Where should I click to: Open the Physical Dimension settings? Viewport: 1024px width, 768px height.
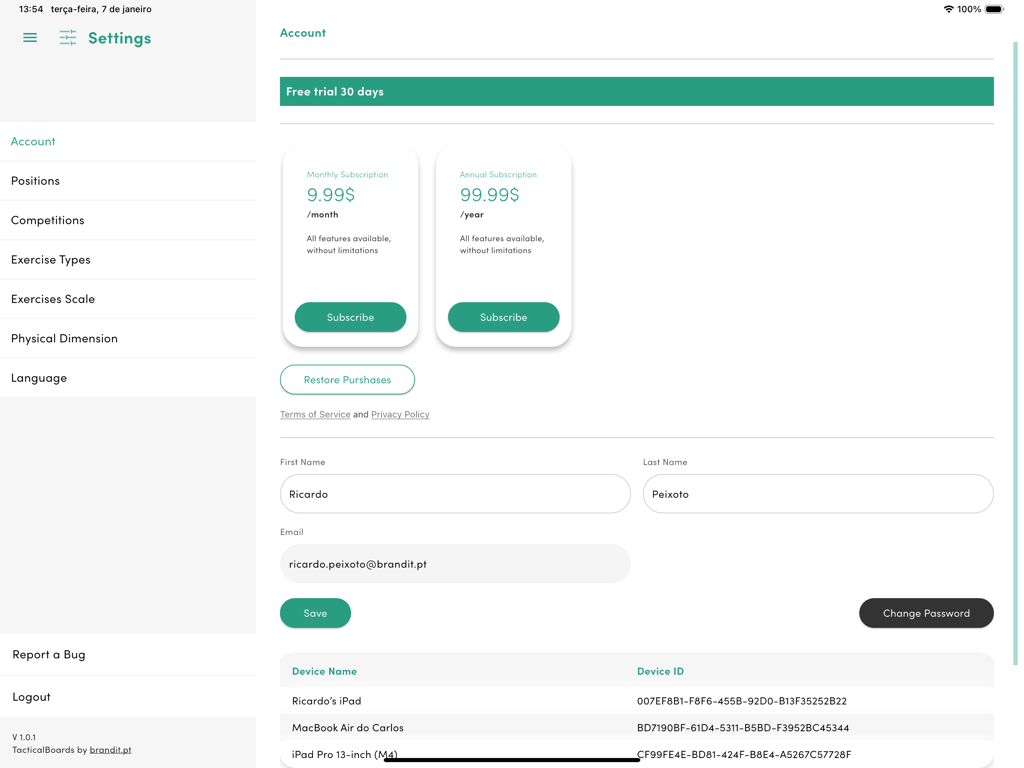pyautogui.click(x=63, y=338)
